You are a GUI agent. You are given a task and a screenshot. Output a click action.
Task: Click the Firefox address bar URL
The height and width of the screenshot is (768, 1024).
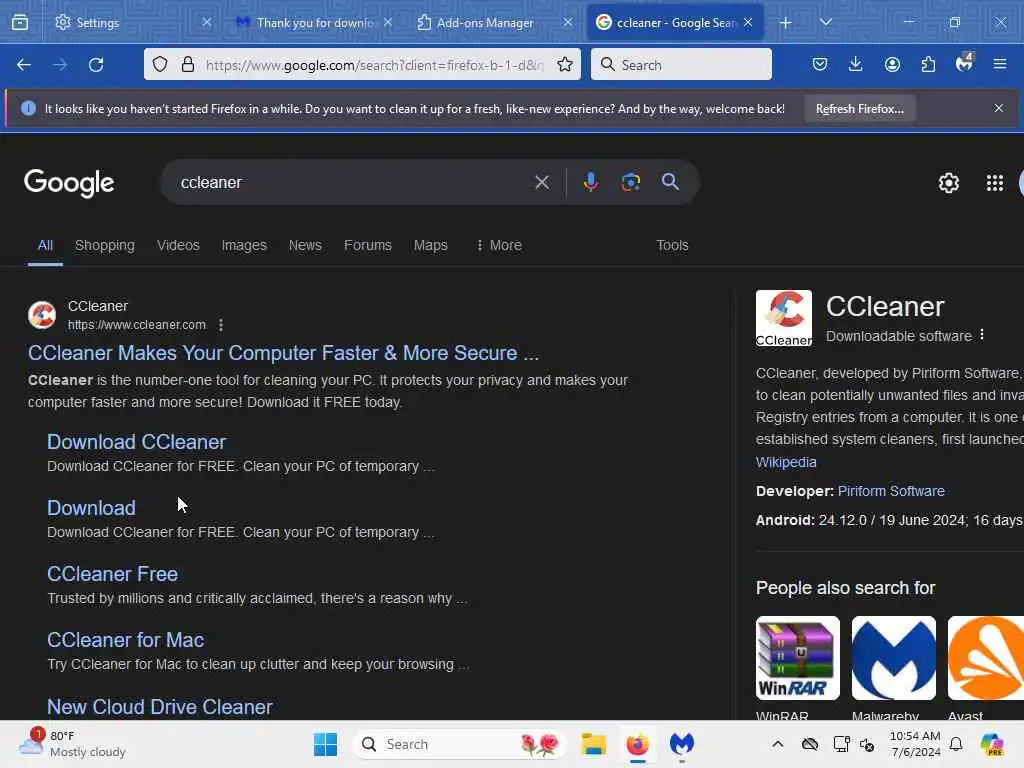point(374,65)
